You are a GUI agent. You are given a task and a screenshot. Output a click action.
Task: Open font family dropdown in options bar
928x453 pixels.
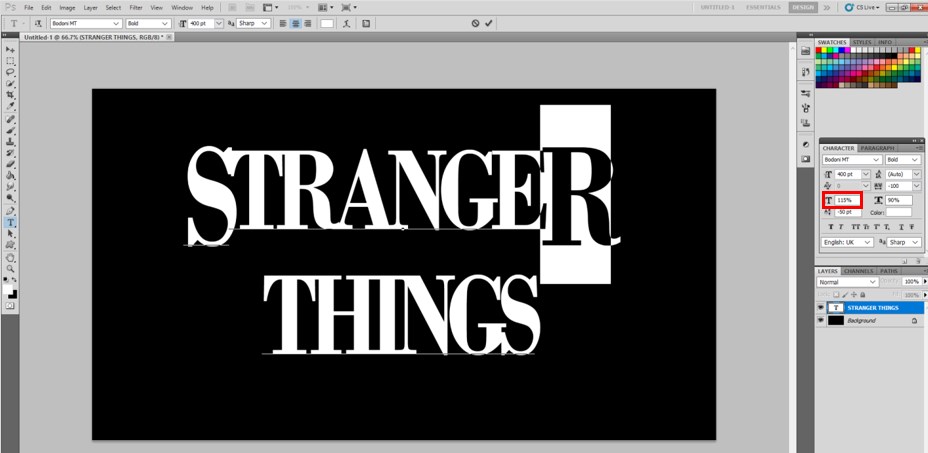coord(117,23)
